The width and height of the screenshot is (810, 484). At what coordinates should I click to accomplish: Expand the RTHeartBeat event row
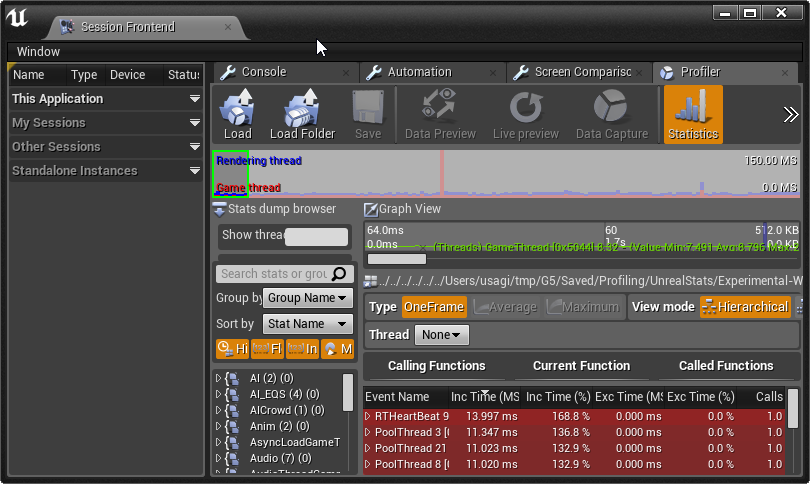click(368, 416)
